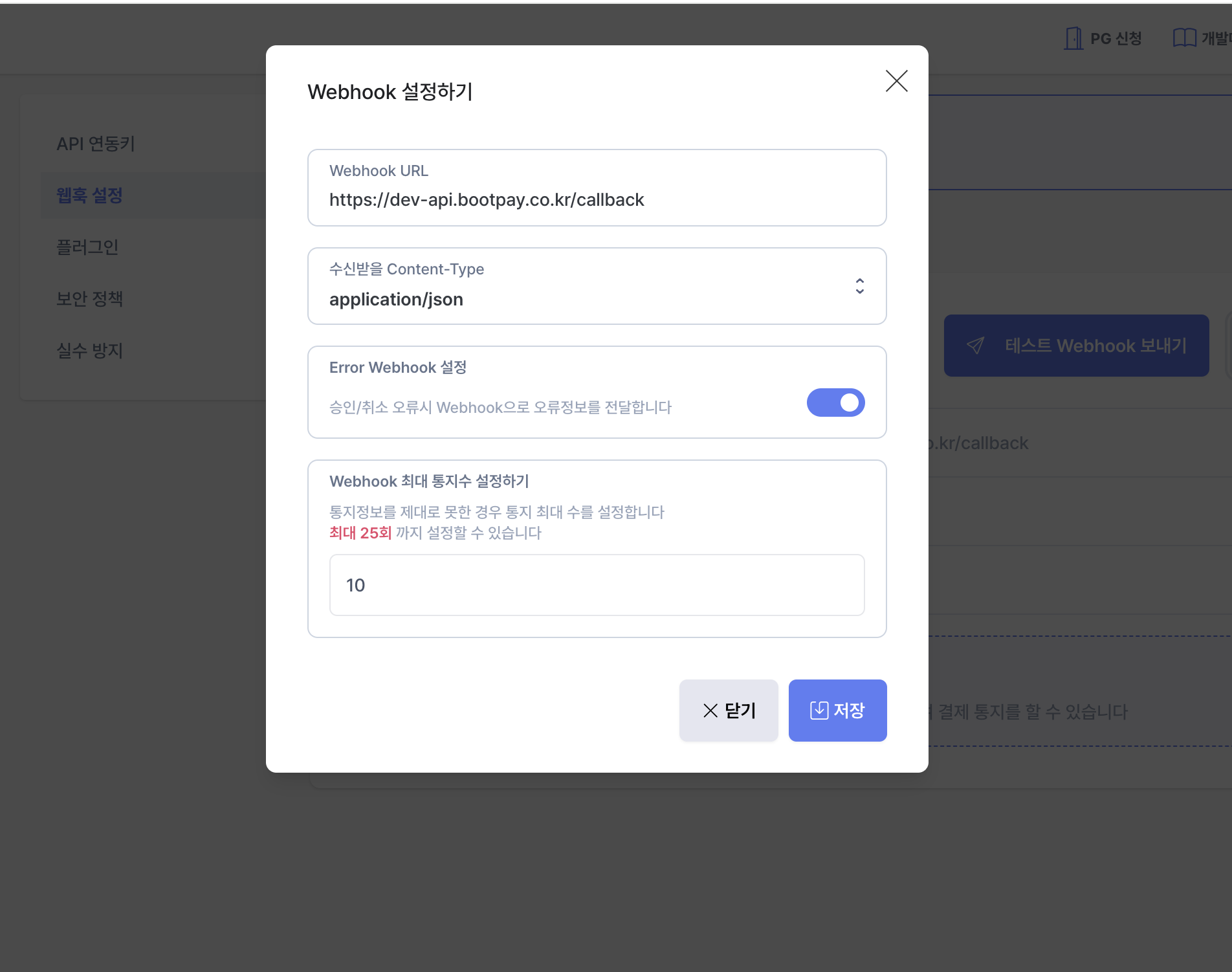Disable the Error Webhook toggle switch

(x=835, y=403)
